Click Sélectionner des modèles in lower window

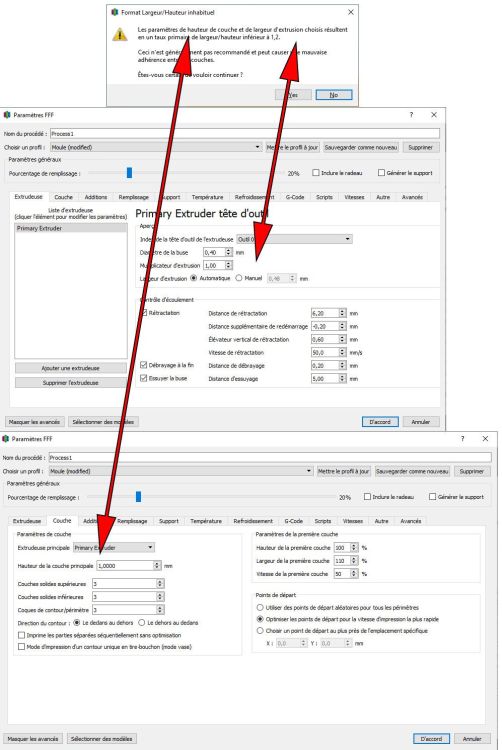tap(101, 739)
